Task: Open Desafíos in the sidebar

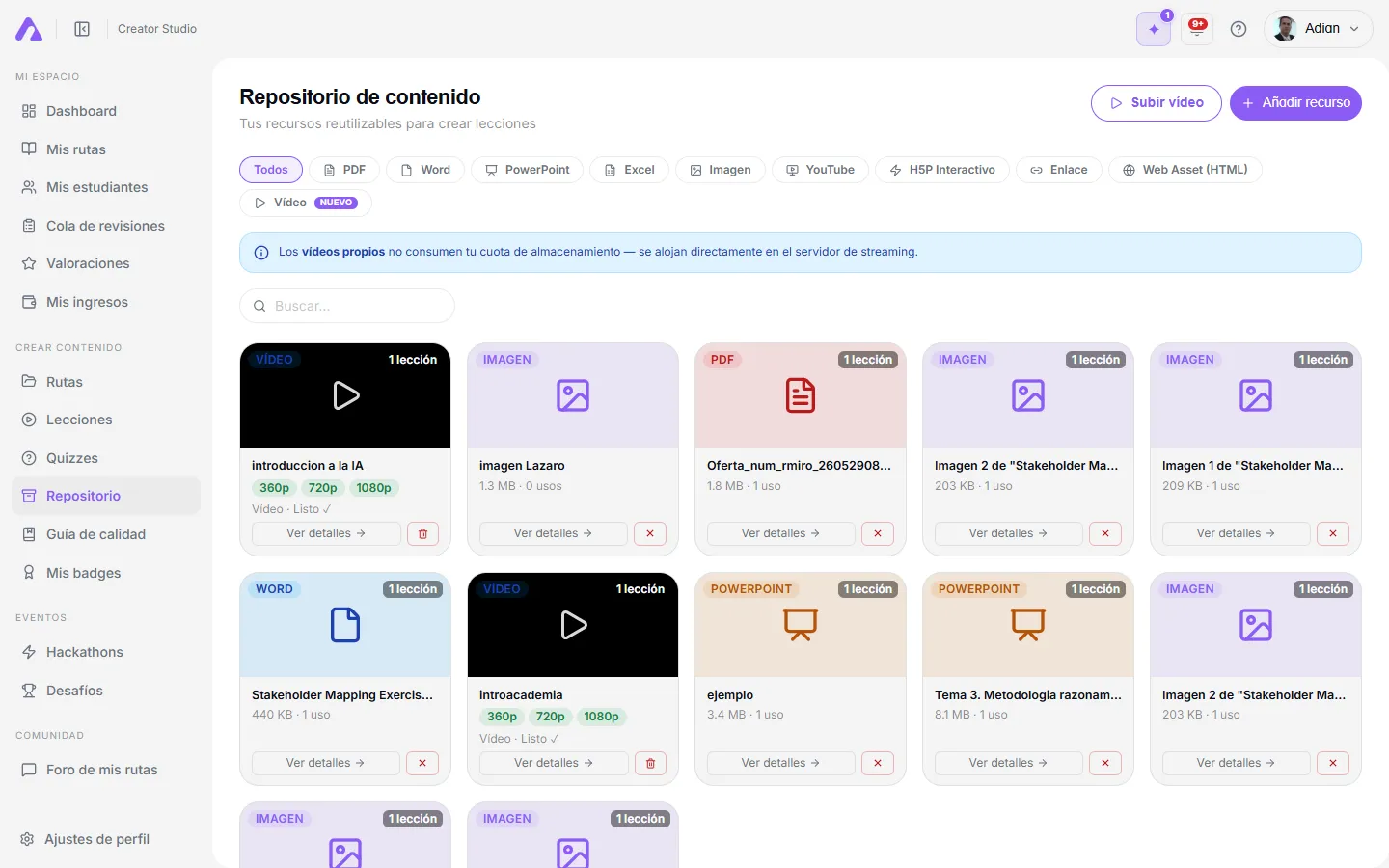Action: click(x=106, y=691)
